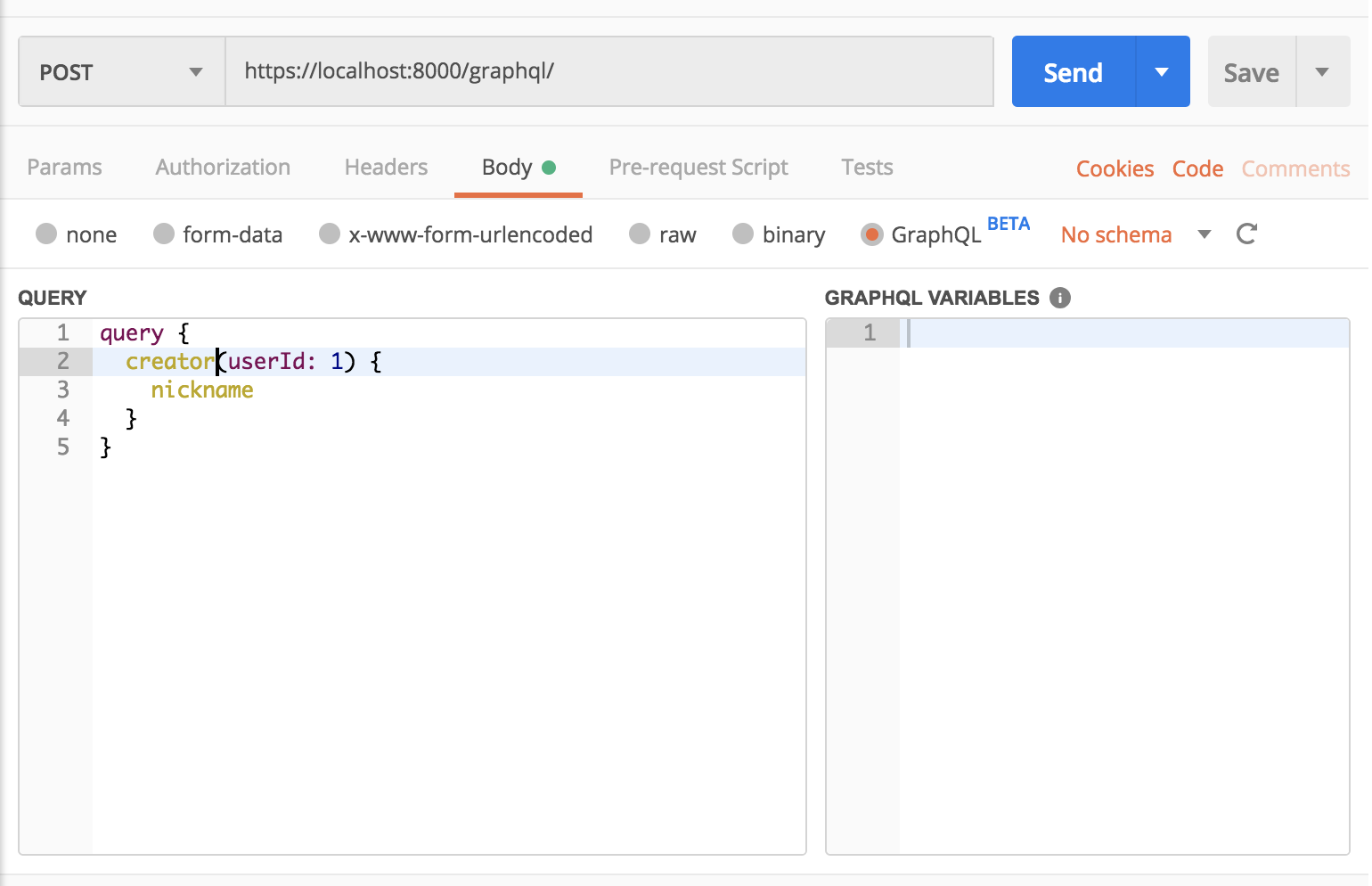
Task: Open the Cookies link
Action: 1115,168
